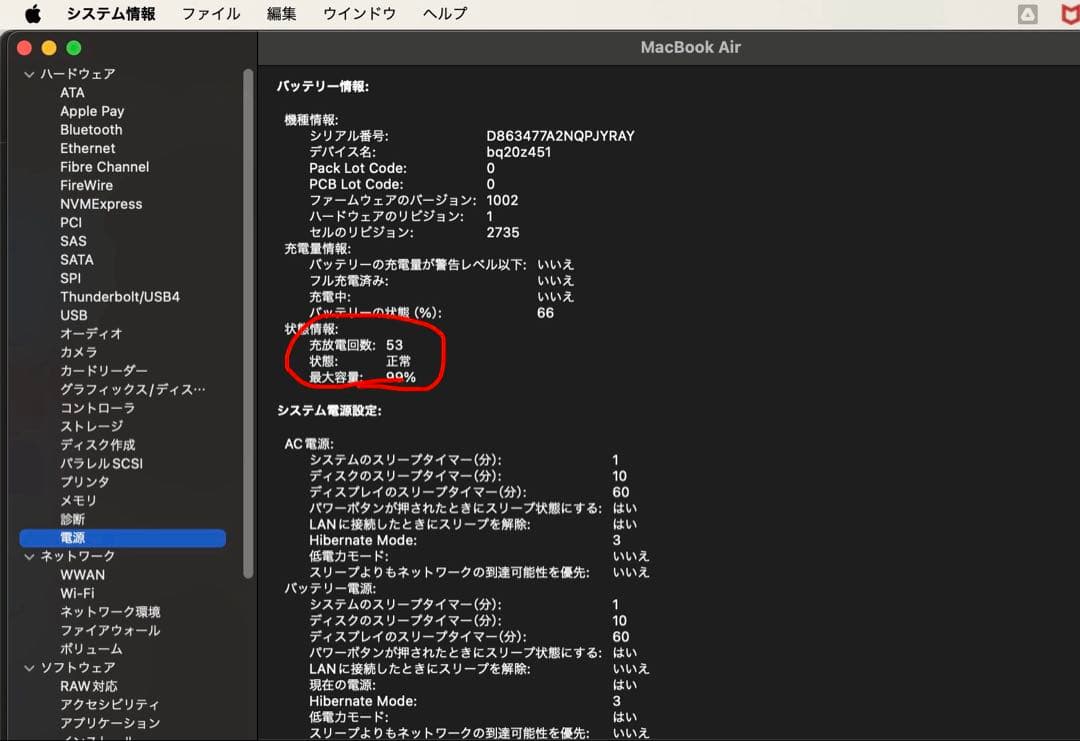Open the ウインドウ menu
This screenshot has width=1080, height=741.
pyautogui.click(x=359, y=14)
